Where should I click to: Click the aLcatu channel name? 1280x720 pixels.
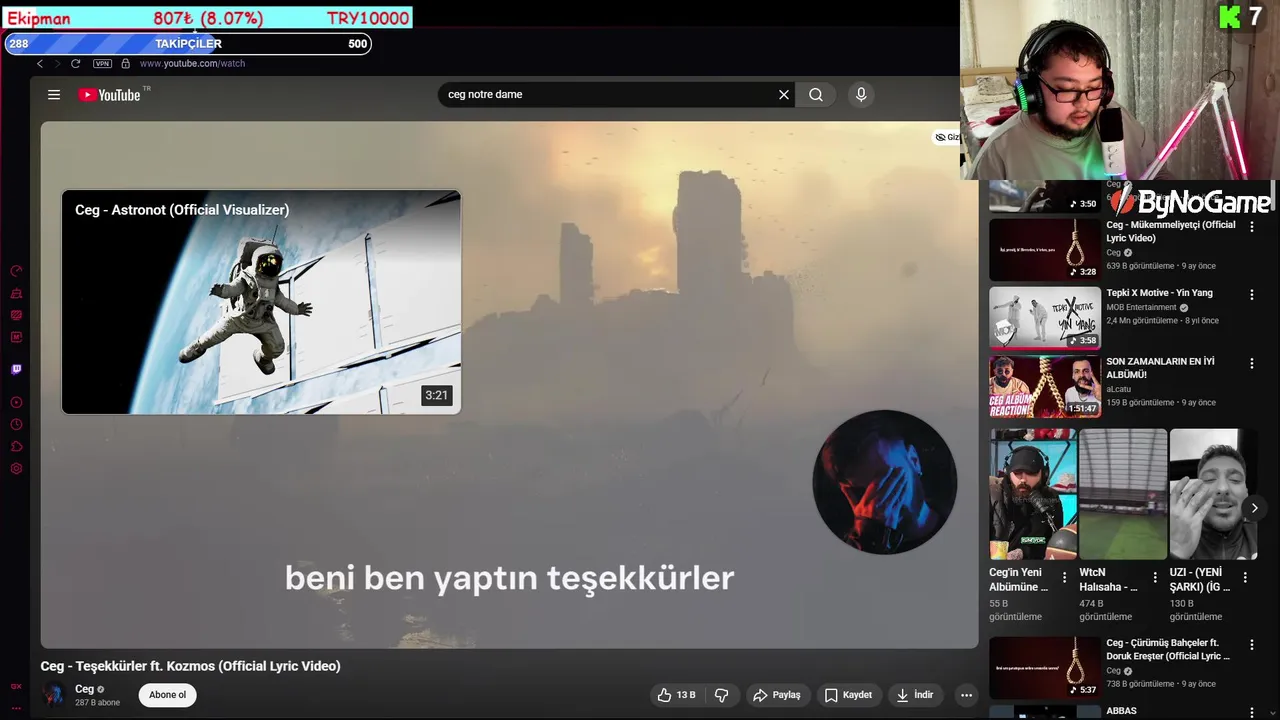1118,389
